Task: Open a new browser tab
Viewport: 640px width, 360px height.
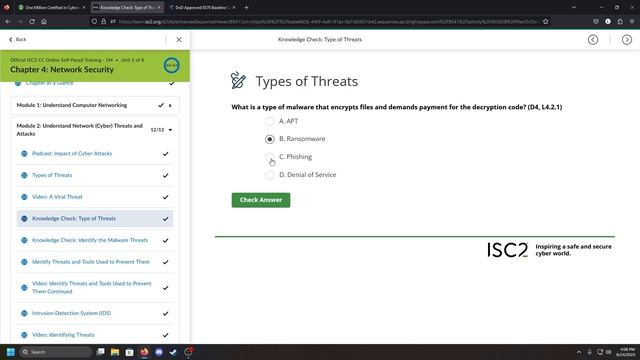Action: pyautogui.click(x=246, y=7)
